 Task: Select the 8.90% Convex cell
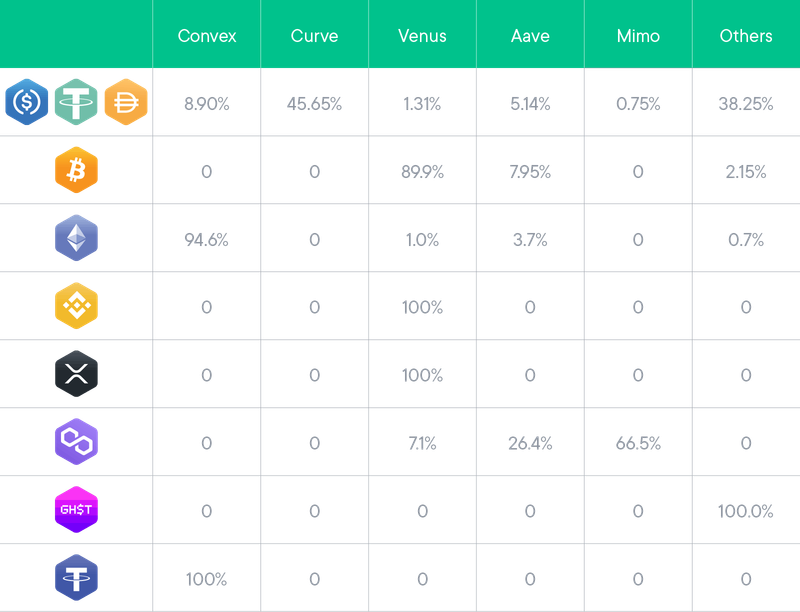[x=207, y=104]
